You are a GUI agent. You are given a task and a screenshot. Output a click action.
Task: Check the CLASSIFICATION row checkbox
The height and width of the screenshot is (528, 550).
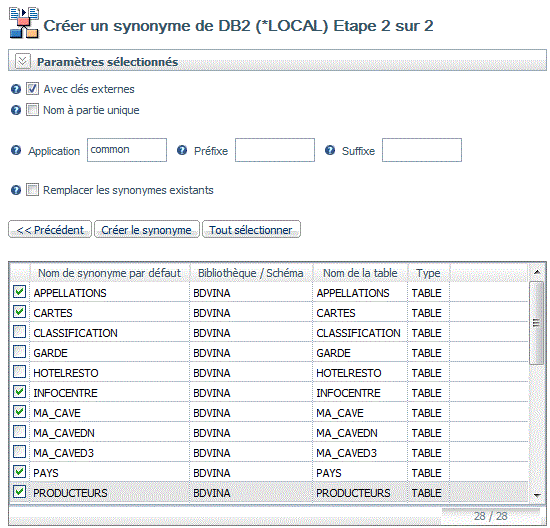click(x=19, y=332)
